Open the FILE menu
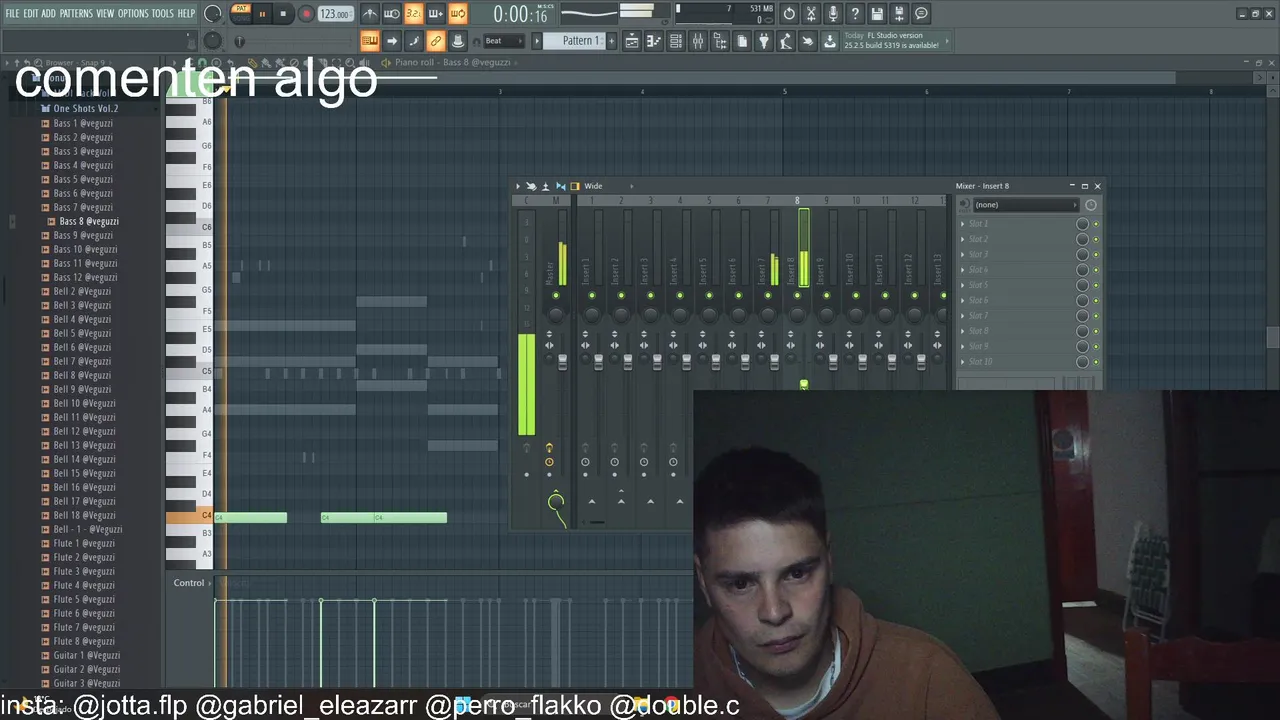Viewport: 1280px width, 720px height. 12,13
